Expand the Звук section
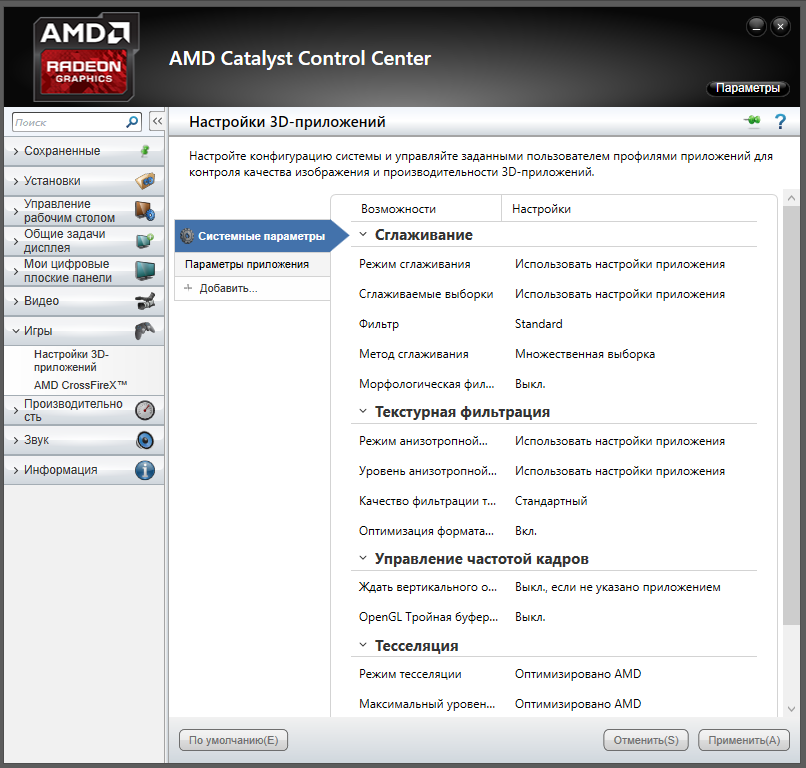 [15, 440]
